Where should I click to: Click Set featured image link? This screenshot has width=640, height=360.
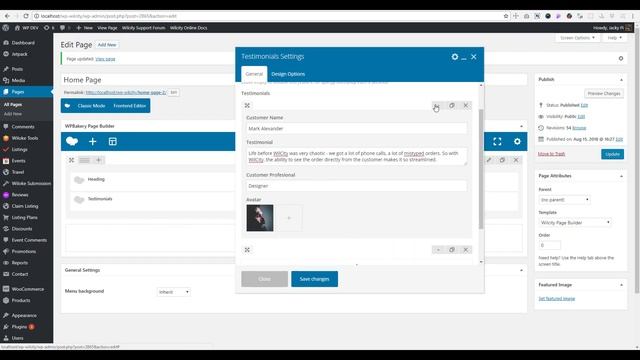point(557,299)
